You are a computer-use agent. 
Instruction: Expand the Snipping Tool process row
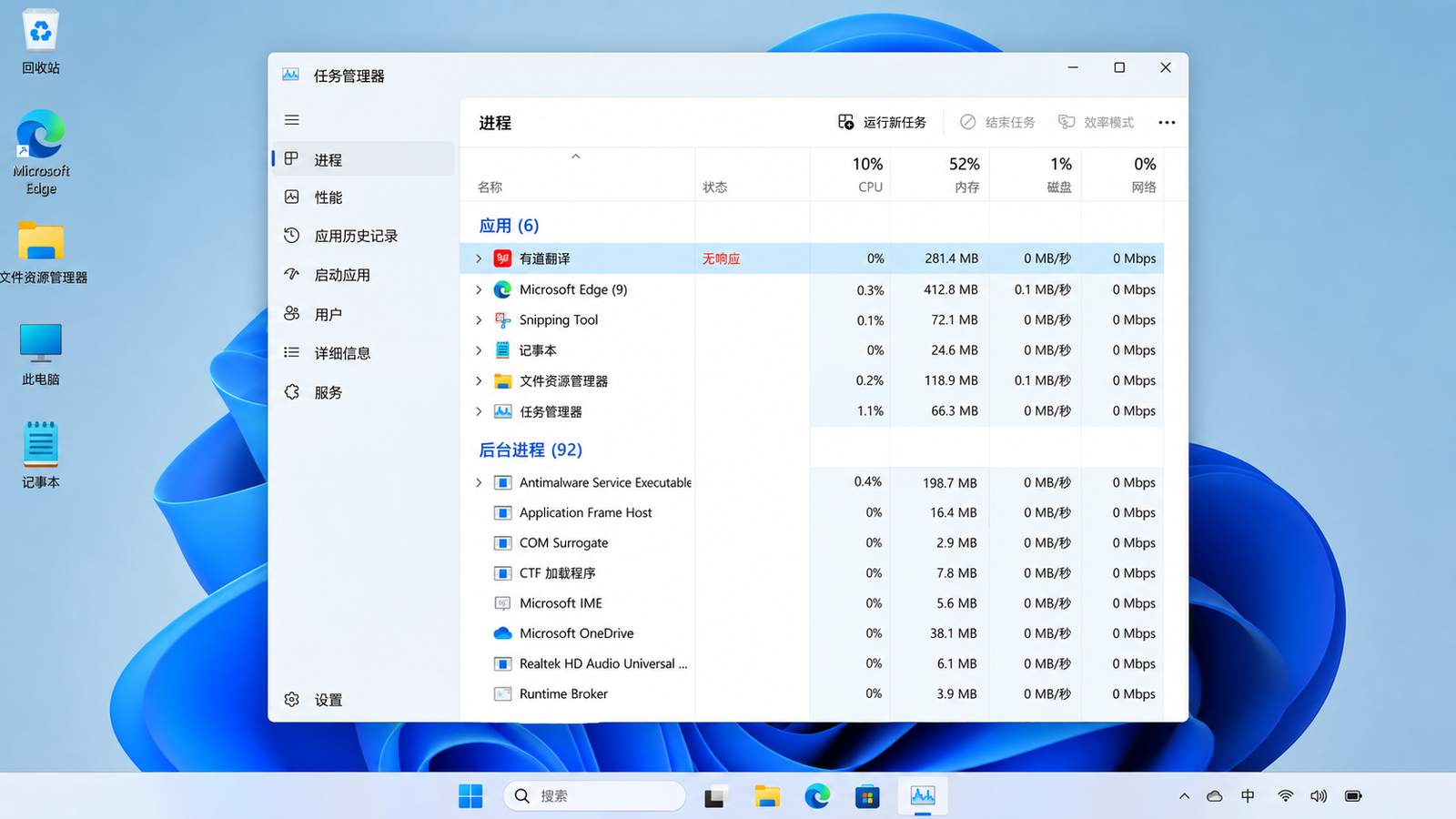point(479,319)
